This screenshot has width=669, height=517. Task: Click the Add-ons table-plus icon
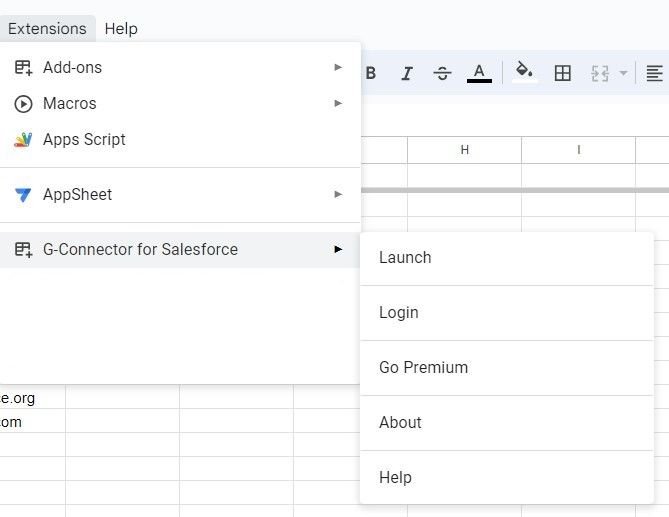point(23,68)
